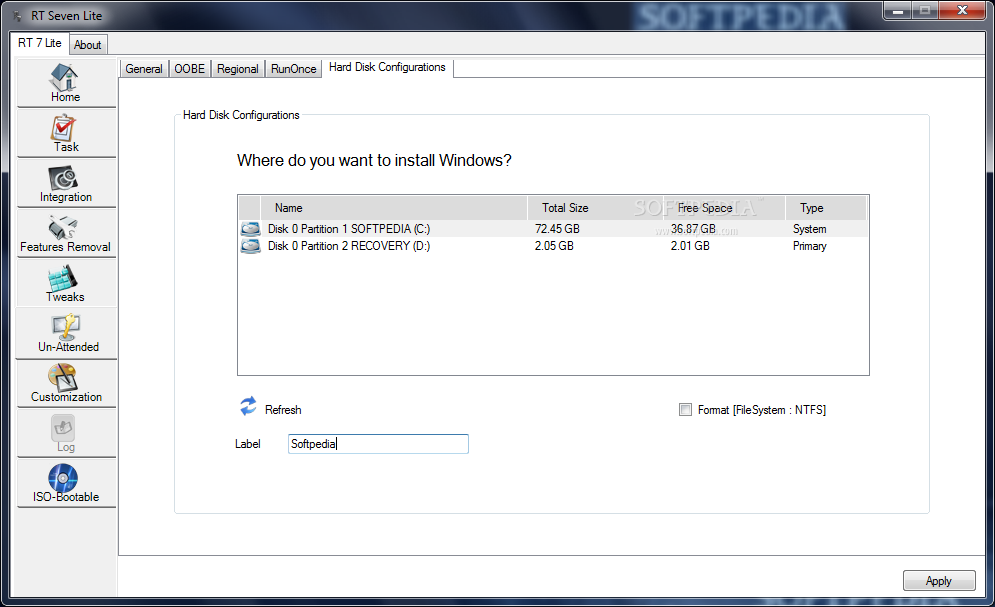Switch to the About tab
Image resolution: width=995 pixels, height=607 pixels.
(x=88, y=45)
